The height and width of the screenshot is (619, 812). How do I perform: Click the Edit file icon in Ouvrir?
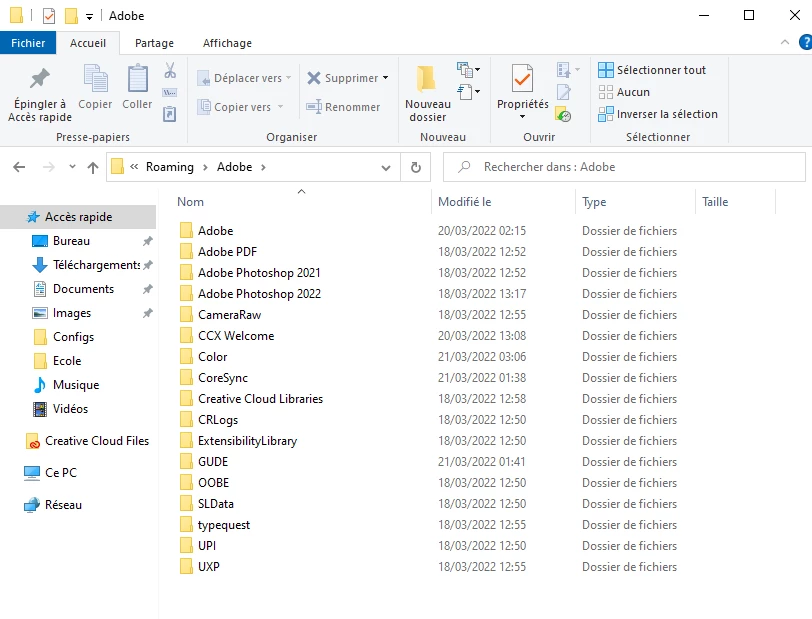563,92
